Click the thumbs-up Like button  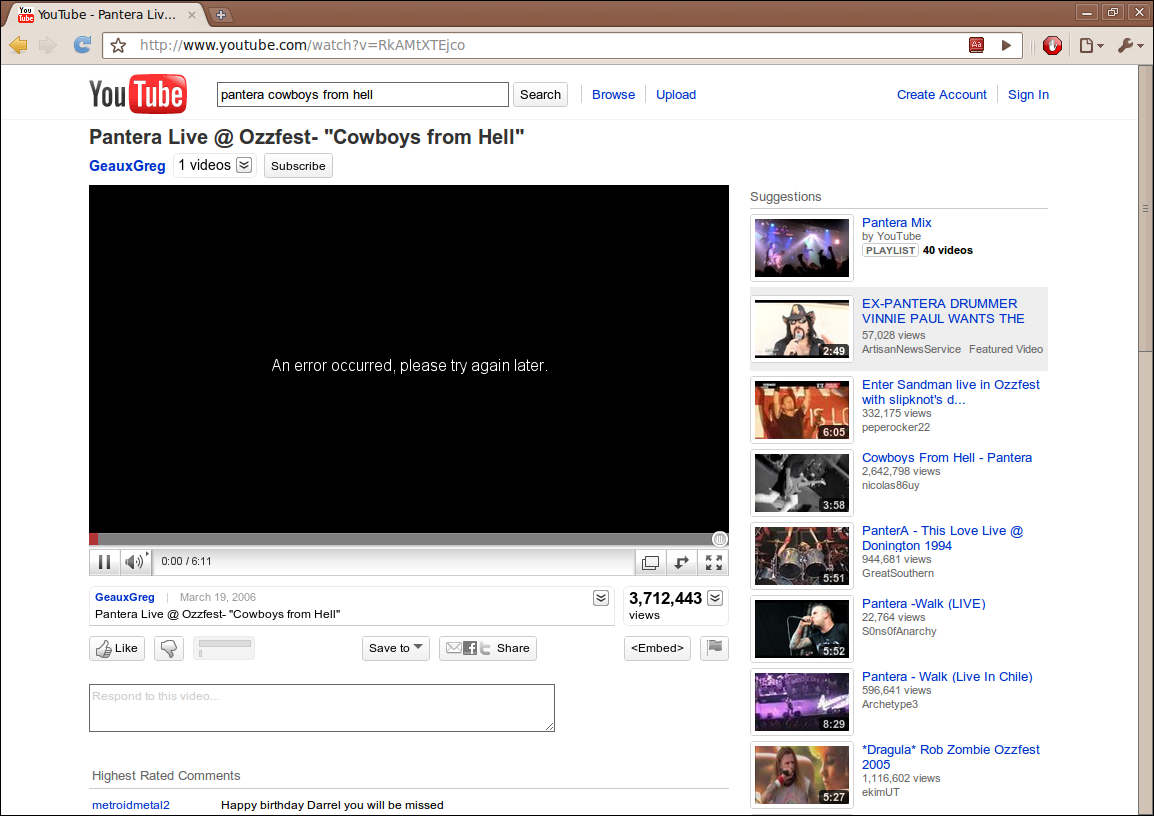[x=117, y=648]
